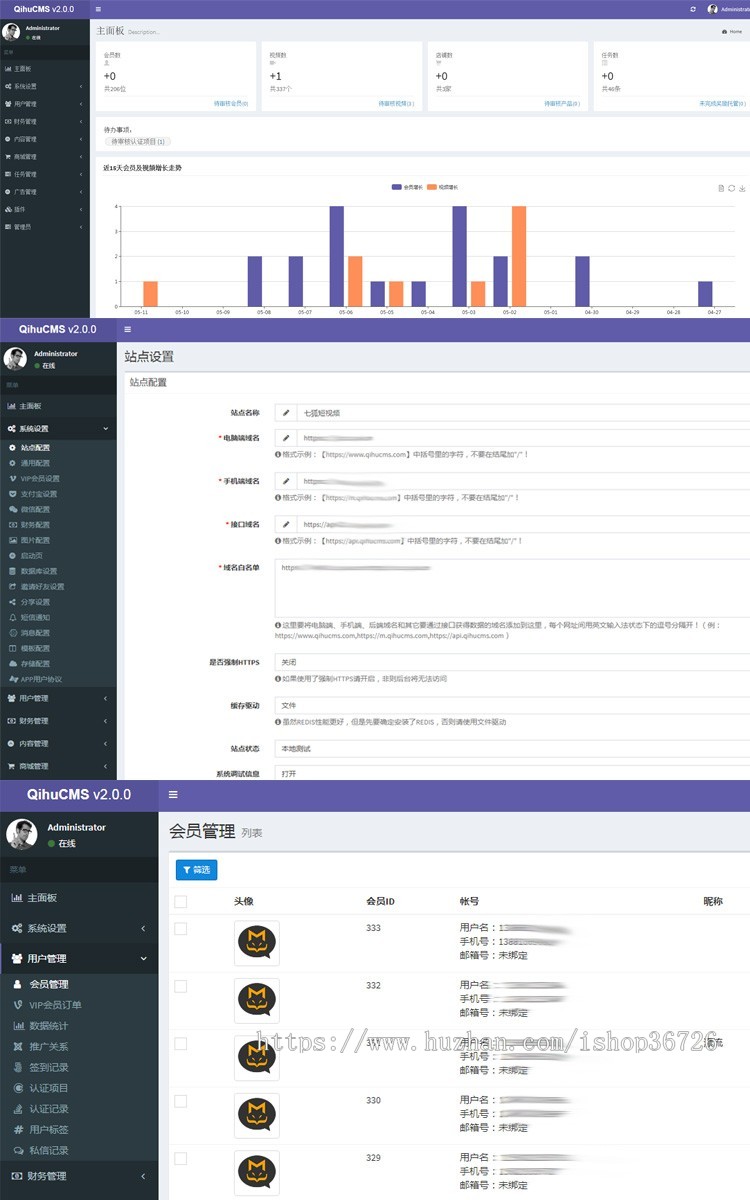Expand 财务管理 in member page sidebar

pyautogui.click(x=79, y=1176)
